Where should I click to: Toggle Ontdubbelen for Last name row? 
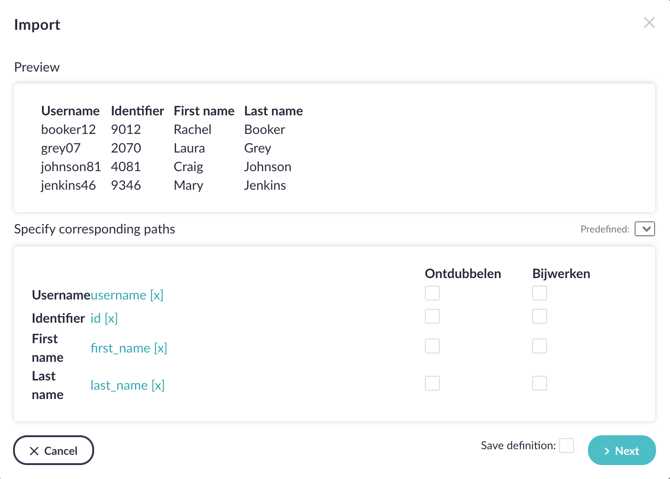[x=432, y=383]
